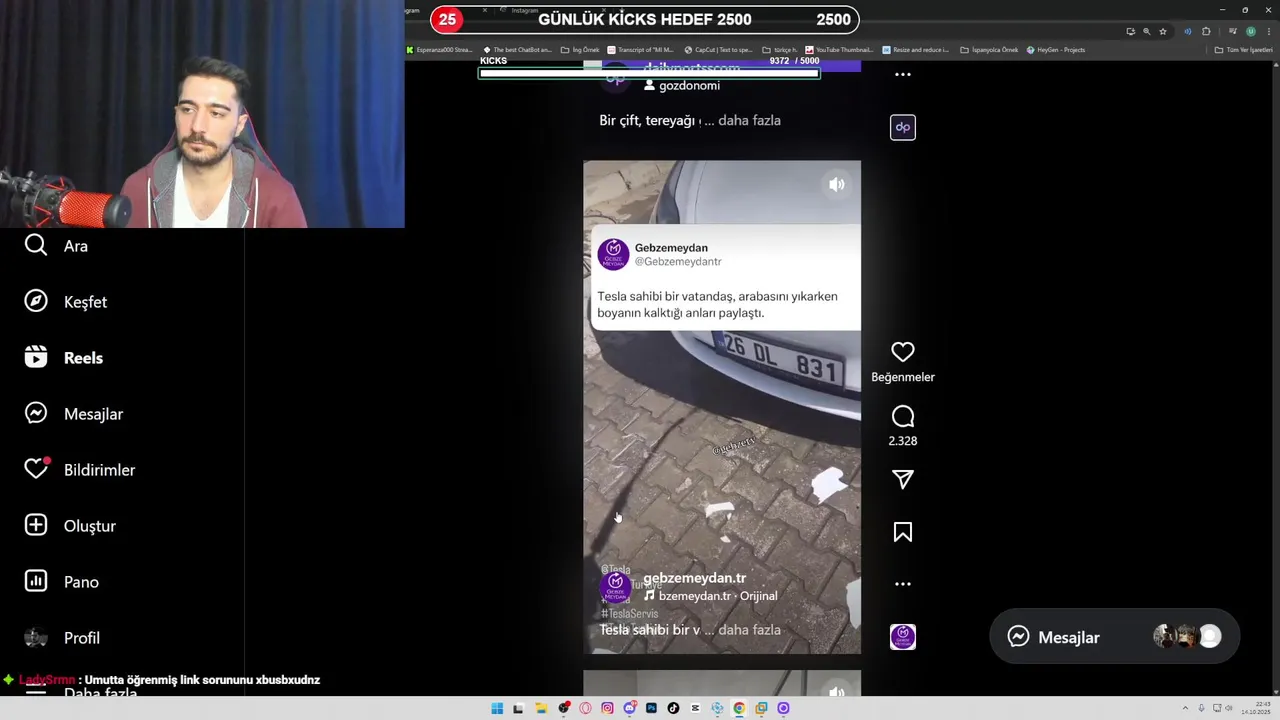This screenshot has height=720, width=1280.
Task: Bookmark this page with star icon
Action: click(1163, 31)
